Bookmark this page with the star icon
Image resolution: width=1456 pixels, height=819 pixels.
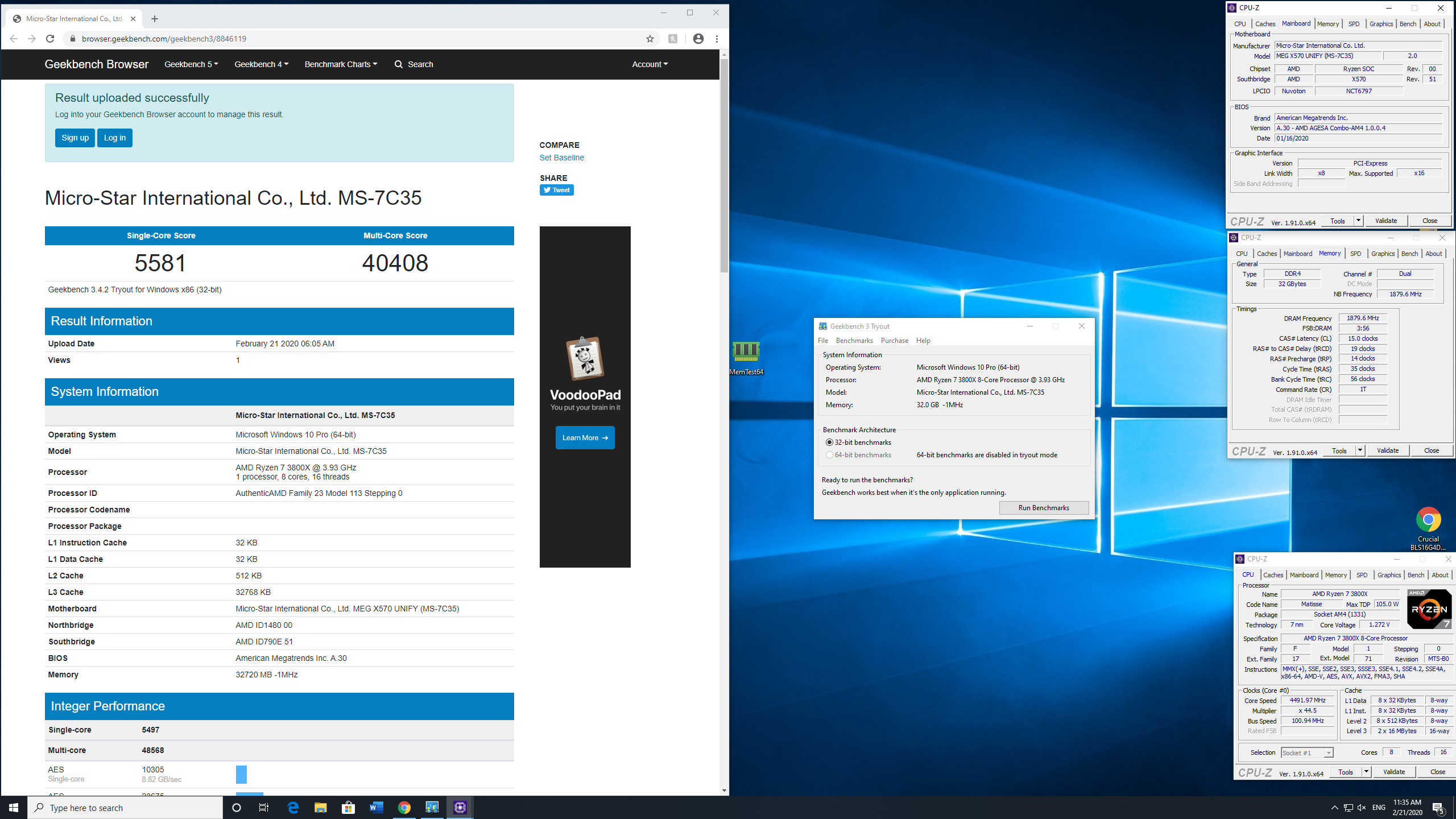(x=650, y=39)
